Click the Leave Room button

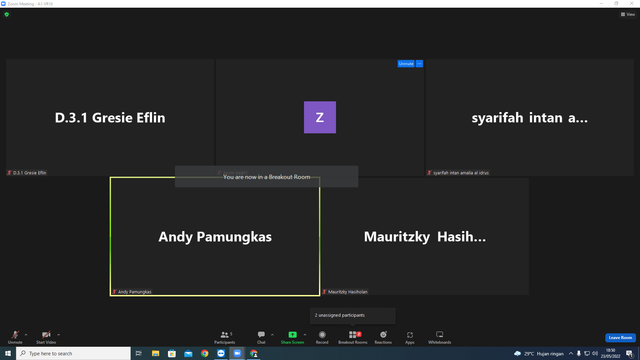[620, 338]
